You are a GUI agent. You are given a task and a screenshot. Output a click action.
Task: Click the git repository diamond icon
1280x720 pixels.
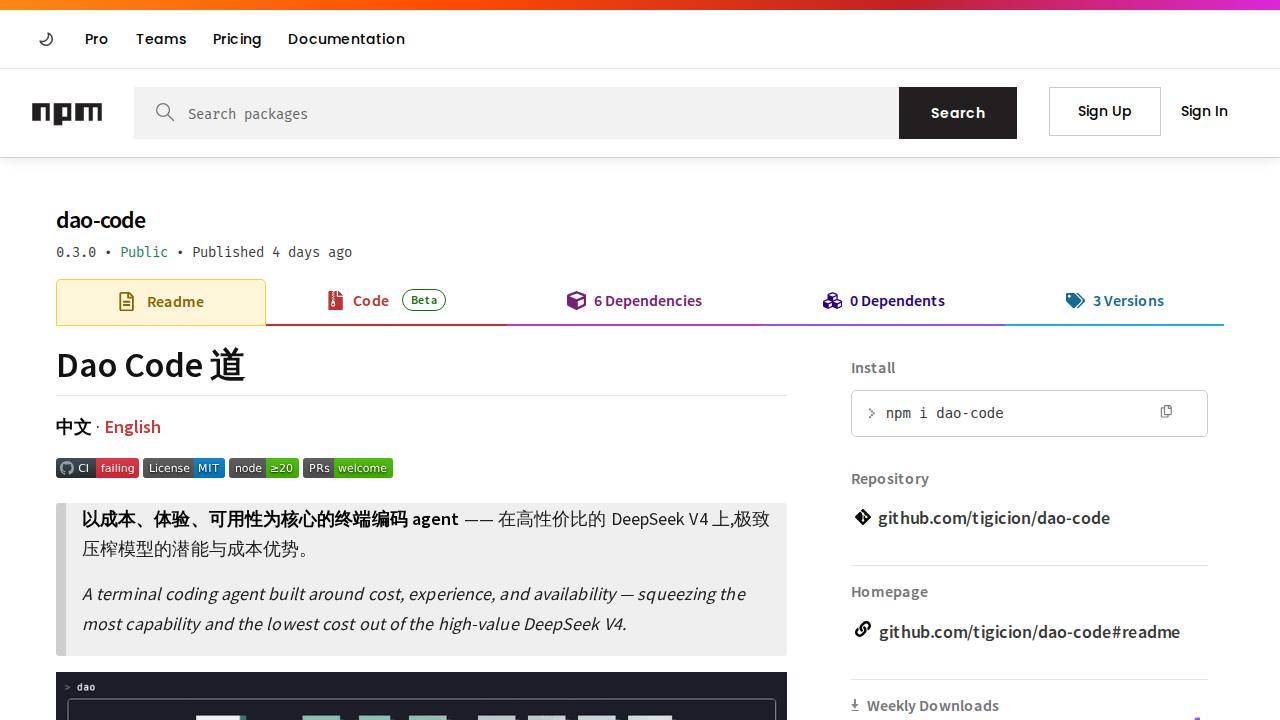click(x=862, y=517)
